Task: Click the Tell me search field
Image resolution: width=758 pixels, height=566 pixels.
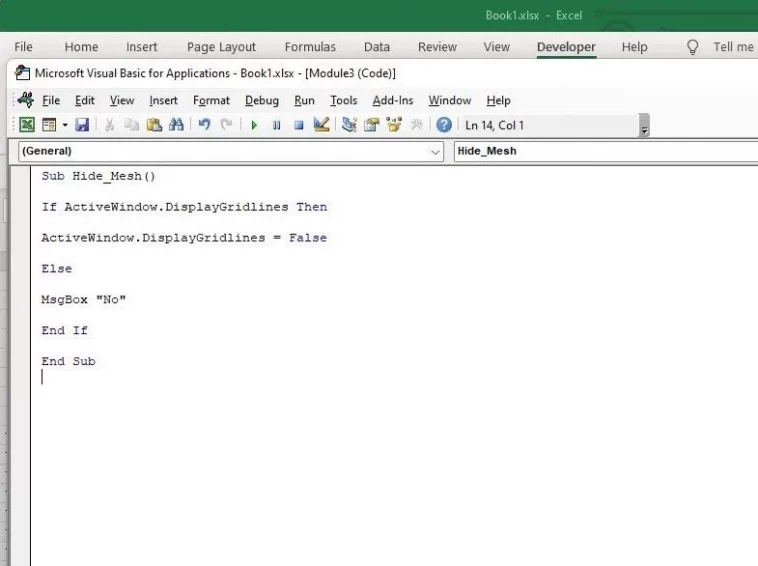Action: coord(733,47)
